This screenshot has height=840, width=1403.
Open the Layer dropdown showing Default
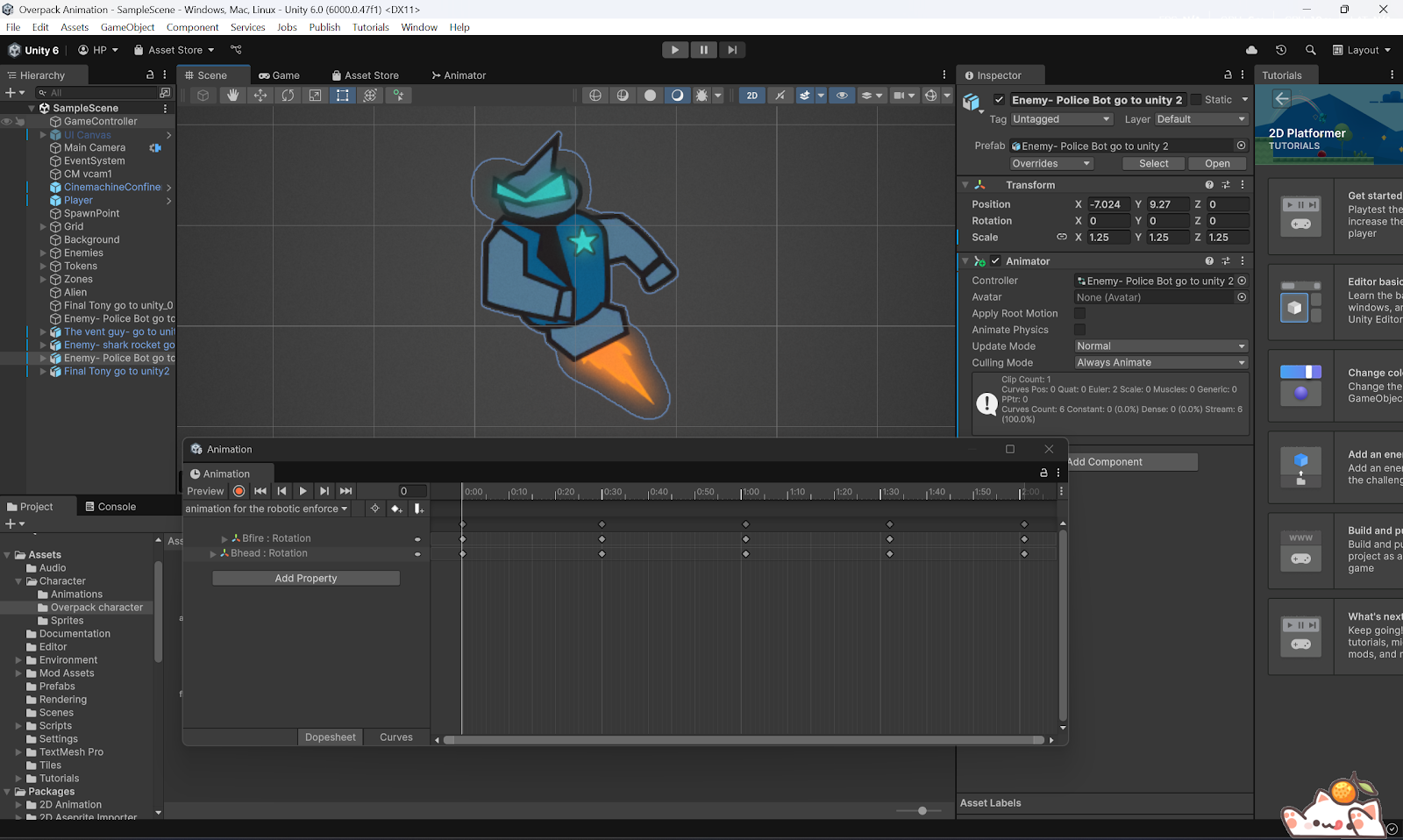tap(1200, 119)
